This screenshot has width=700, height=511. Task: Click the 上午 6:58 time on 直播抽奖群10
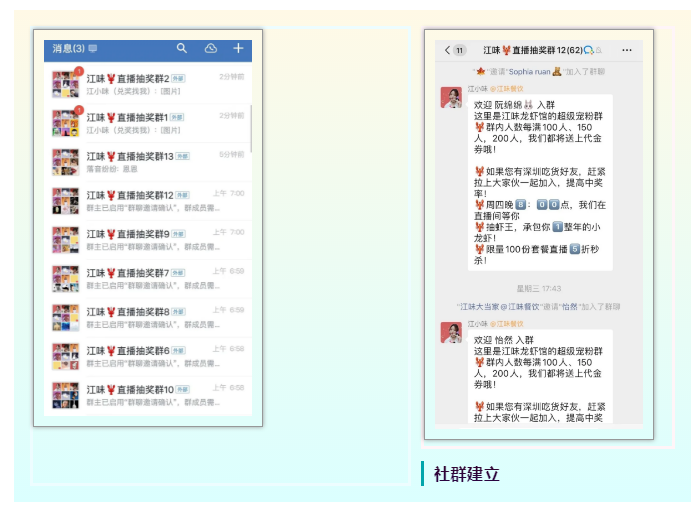click(229, 388)
